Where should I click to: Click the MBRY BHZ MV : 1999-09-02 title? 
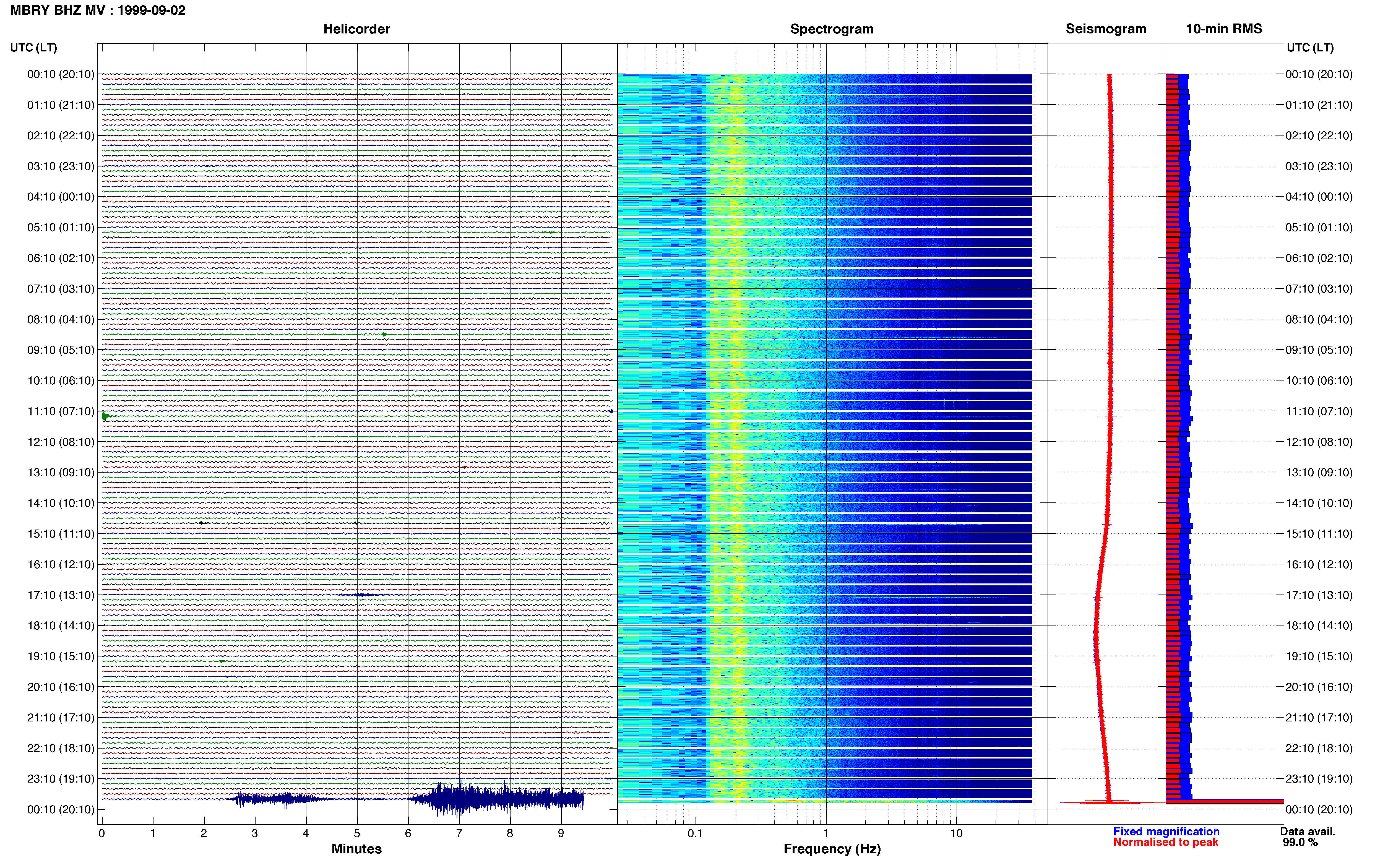point(98,10)
